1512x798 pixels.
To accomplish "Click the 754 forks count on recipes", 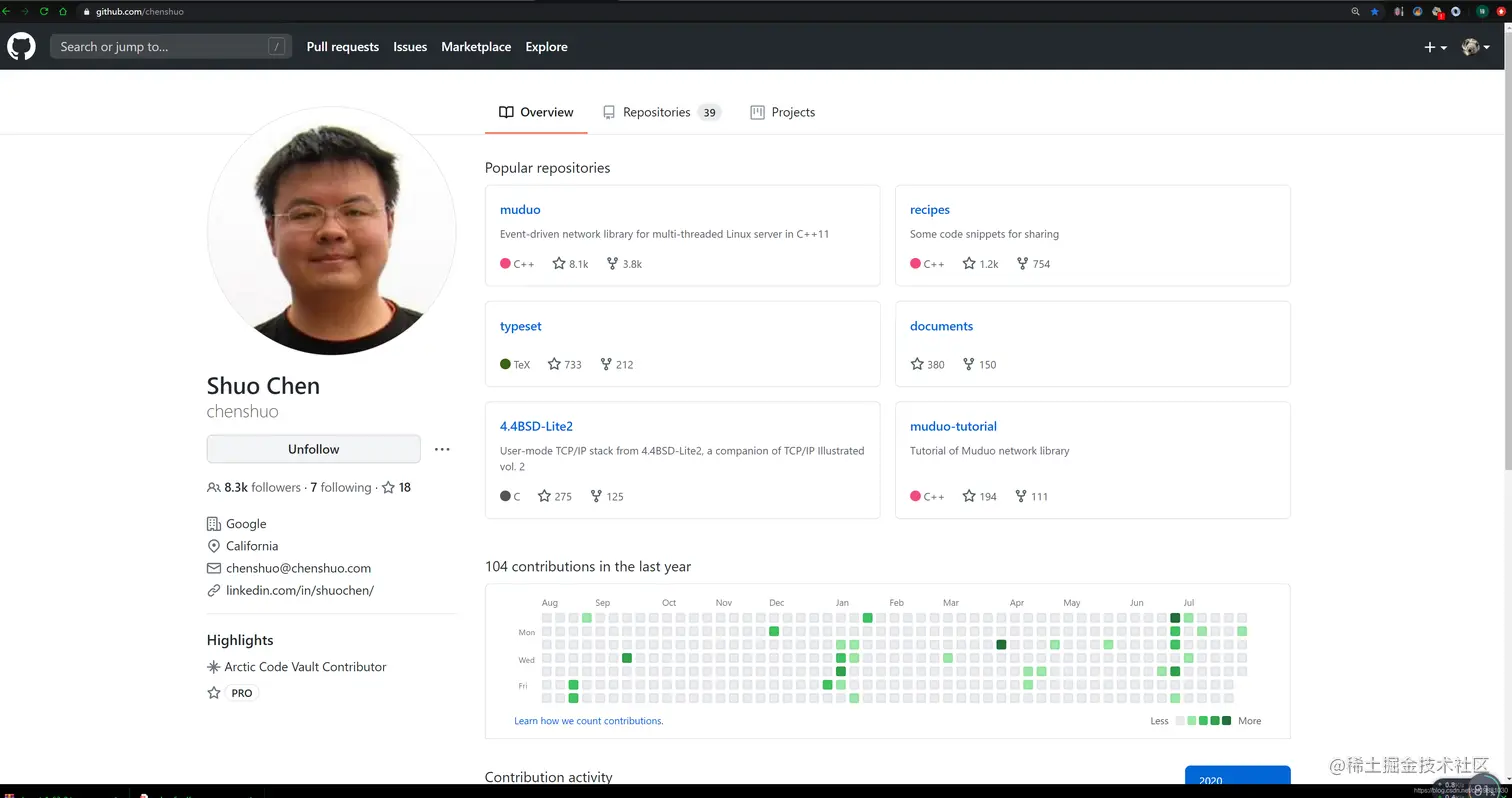I will [1033, 264].
